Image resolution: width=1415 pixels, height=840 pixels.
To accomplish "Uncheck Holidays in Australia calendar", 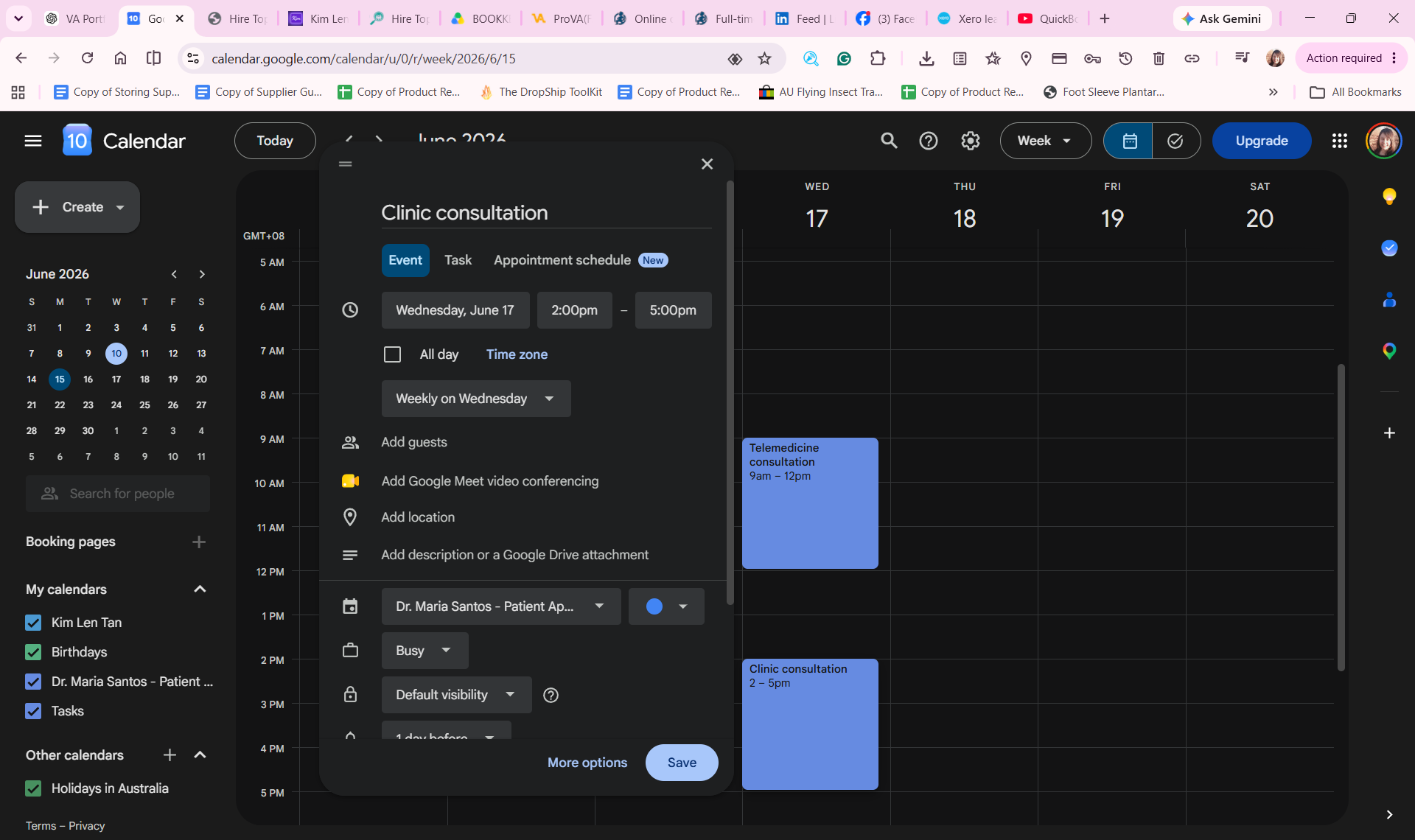I will click(x=33, y=788).
